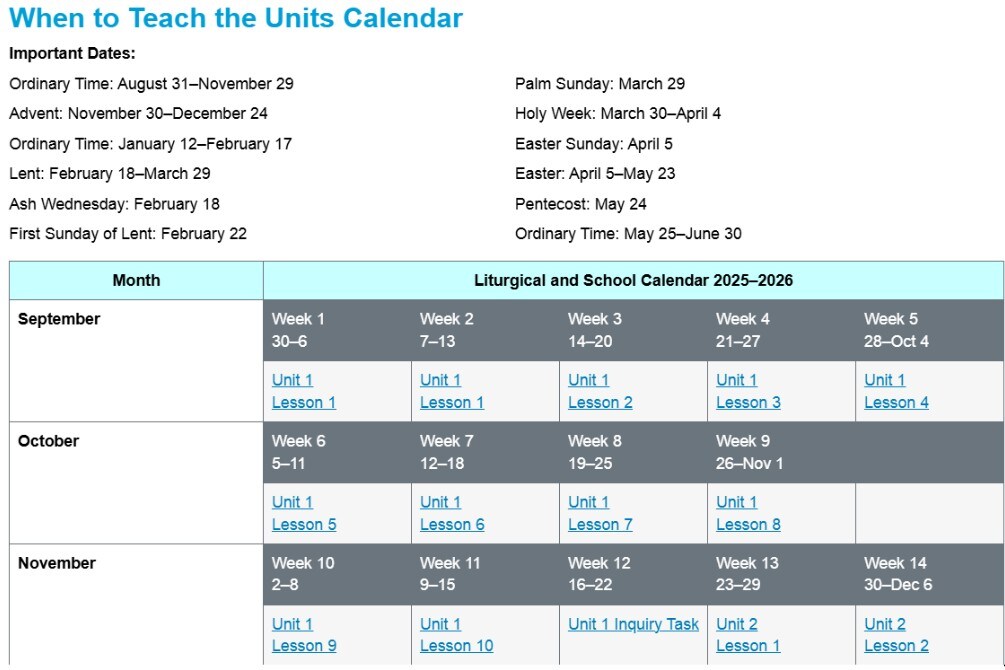The width and height of the screenshot is (1005, 670).
Task: Open the Unit 1 Inquiry Task link
Action: tap(633, 624)
